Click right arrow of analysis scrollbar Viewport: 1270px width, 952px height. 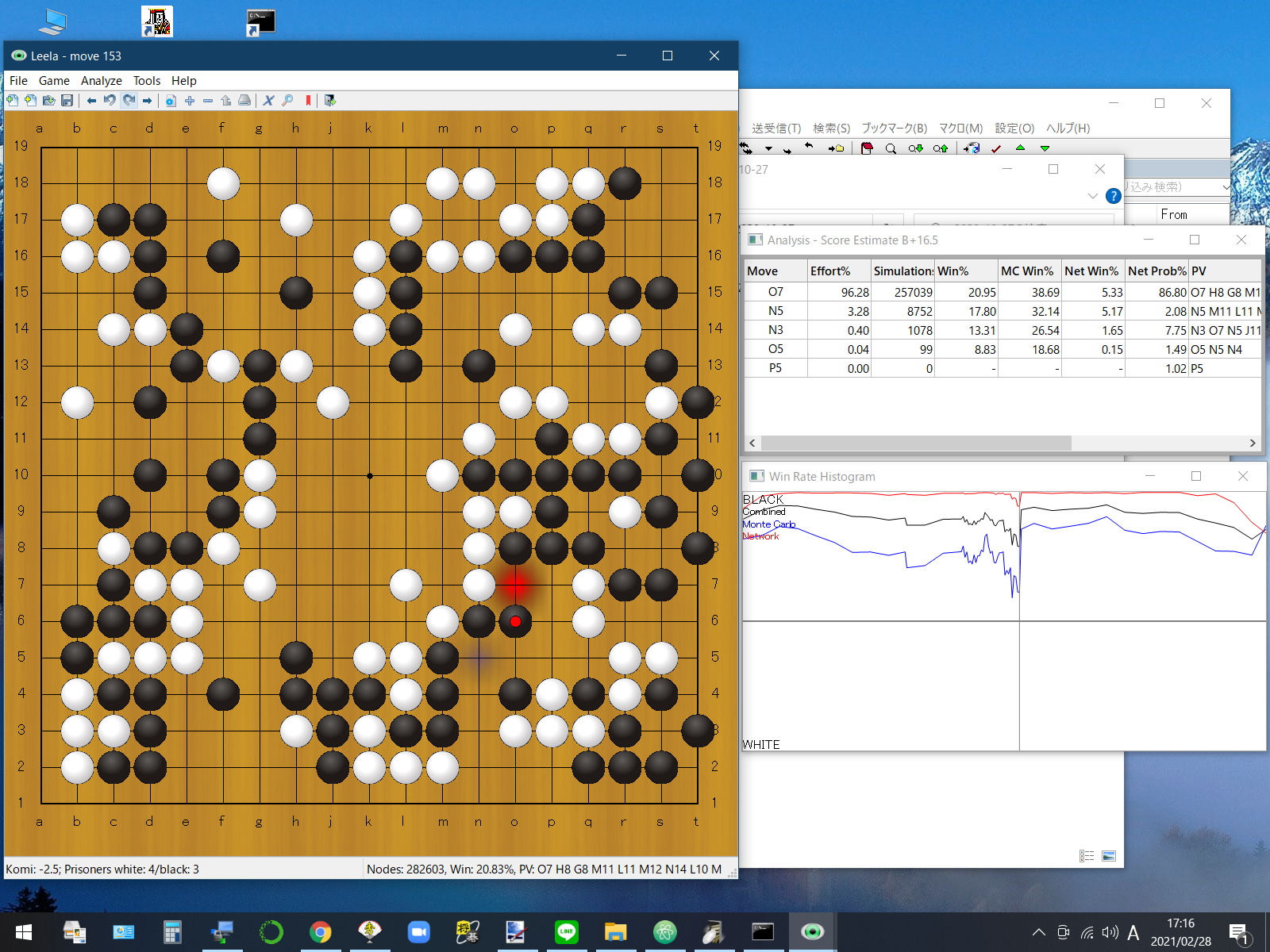(x=1253, y=443)
